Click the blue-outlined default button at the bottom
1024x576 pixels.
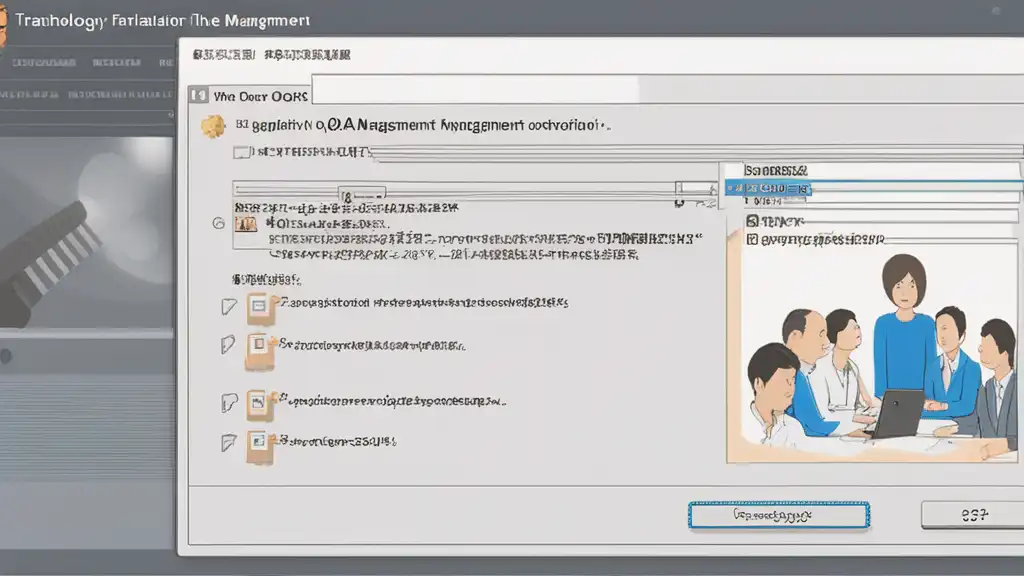point(778,515)
